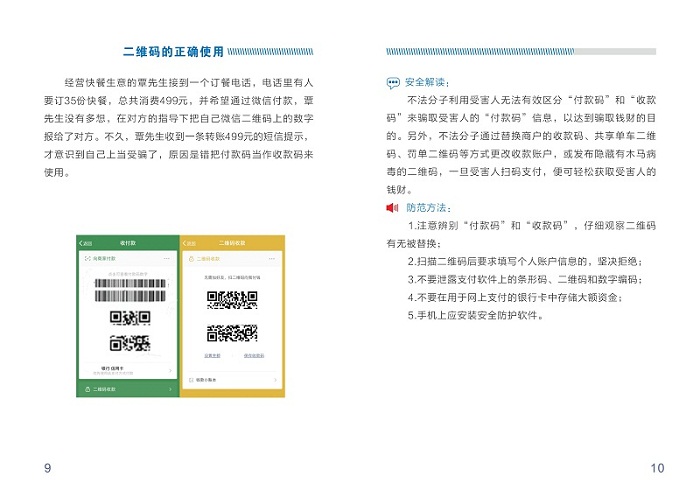
Task: Tap the barcode on the green payment screen
Action: click(130, 290)
